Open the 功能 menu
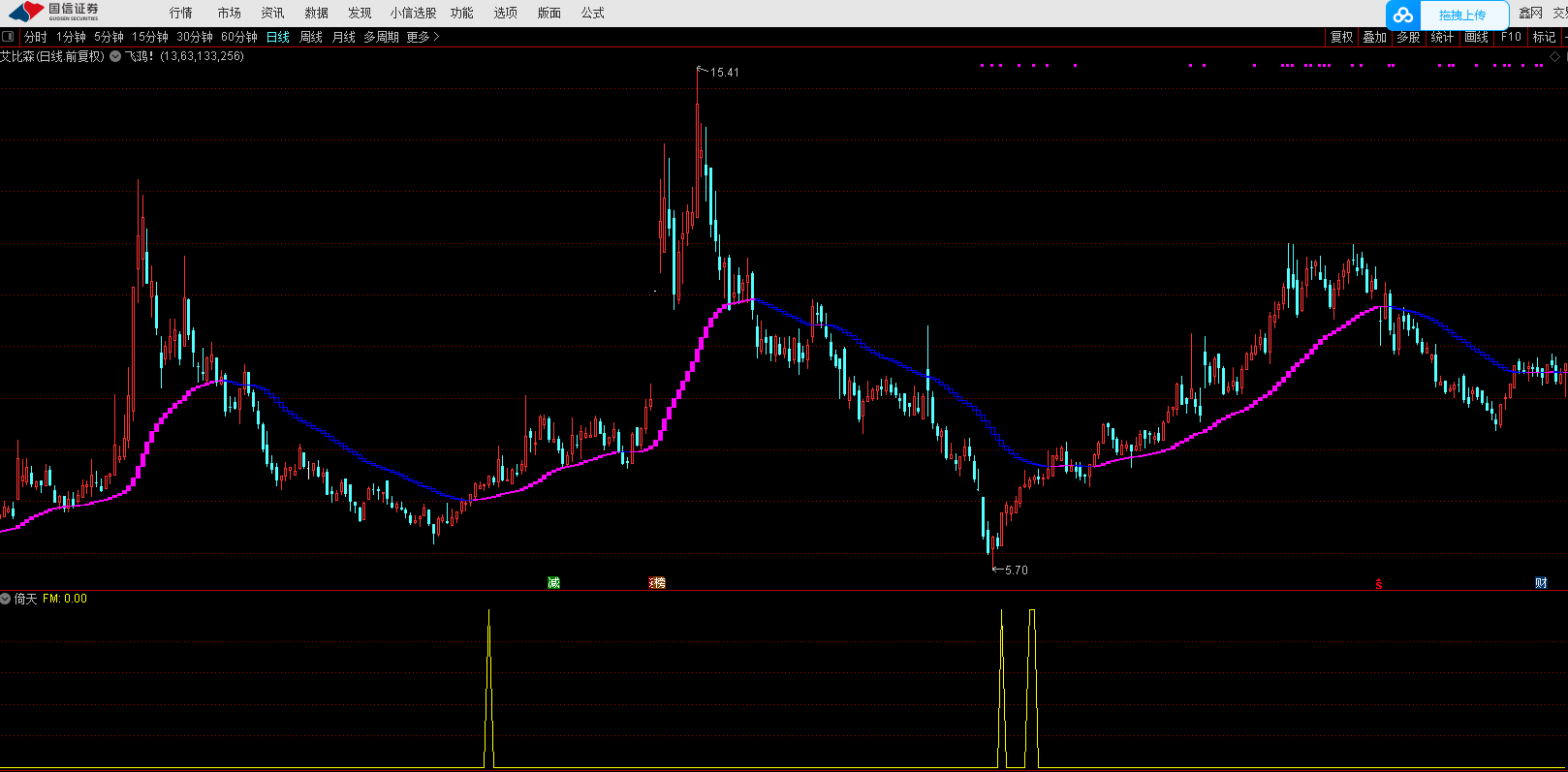Screen dimensions: 1568x772 pos(462,13)
